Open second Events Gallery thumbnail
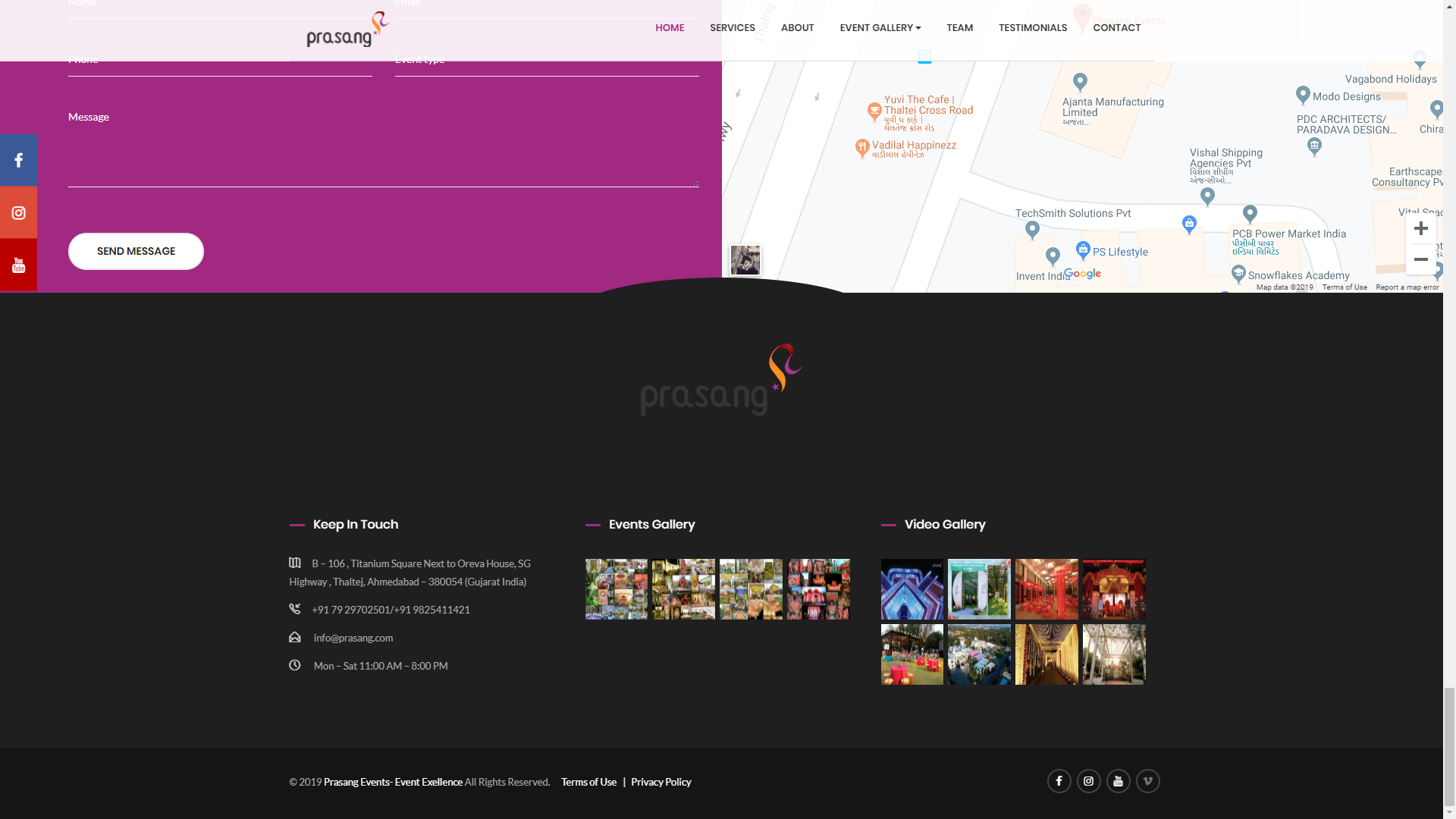This screenshot has width=1456, height=819. pos(683,589)
